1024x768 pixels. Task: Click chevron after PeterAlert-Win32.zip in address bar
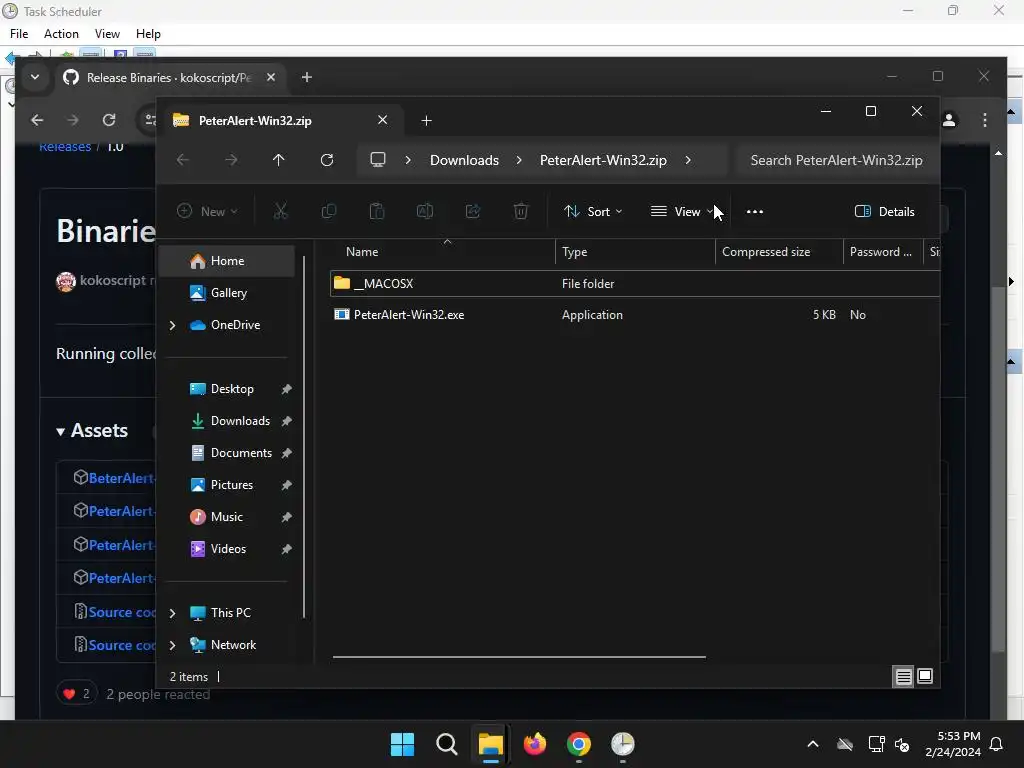(688, 160)
